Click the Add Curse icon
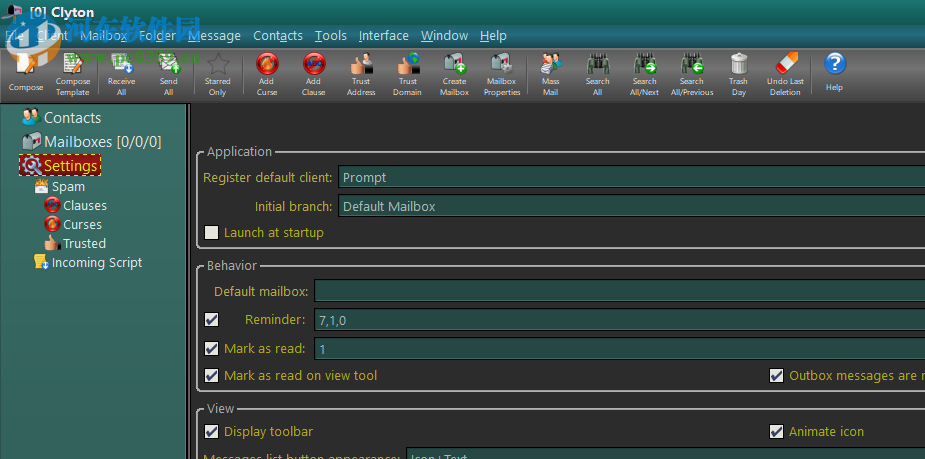 click(x=267, y=63)
